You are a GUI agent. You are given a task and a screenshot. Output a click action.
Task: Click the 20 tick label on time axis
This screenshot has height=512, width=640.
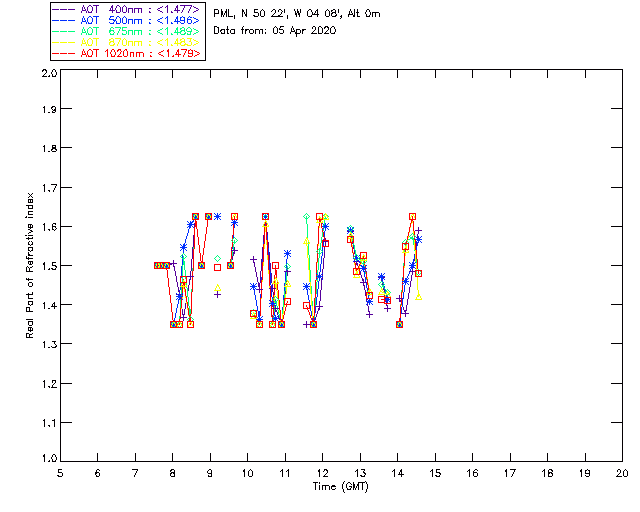coord(622,473)
